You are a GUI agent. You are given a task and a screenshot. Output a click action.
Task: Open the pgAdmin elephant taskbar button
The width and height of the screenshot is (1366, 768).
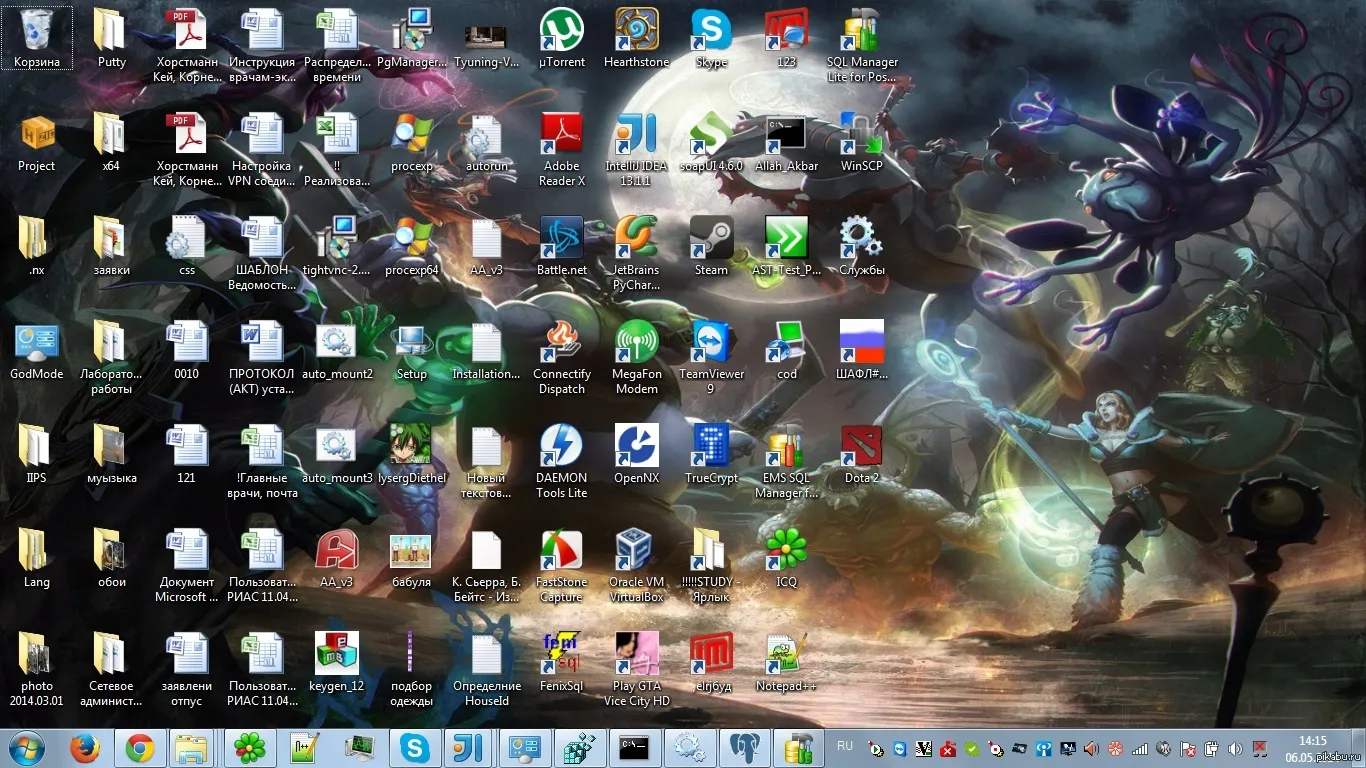pyautogui.click(x=745, y=748)
